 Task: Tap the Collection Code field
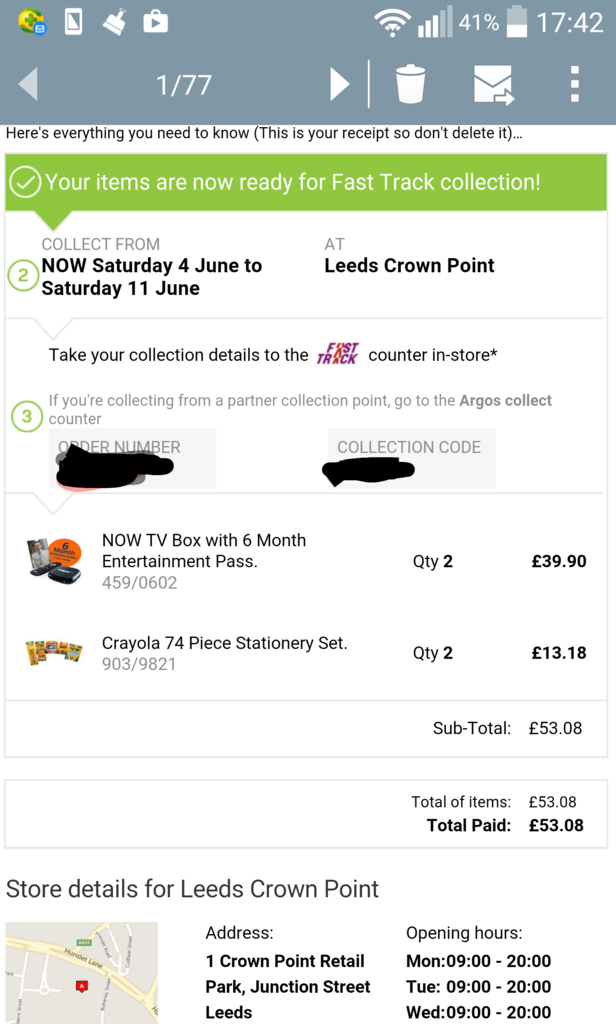pyautogui.click(x=411, y=459)
